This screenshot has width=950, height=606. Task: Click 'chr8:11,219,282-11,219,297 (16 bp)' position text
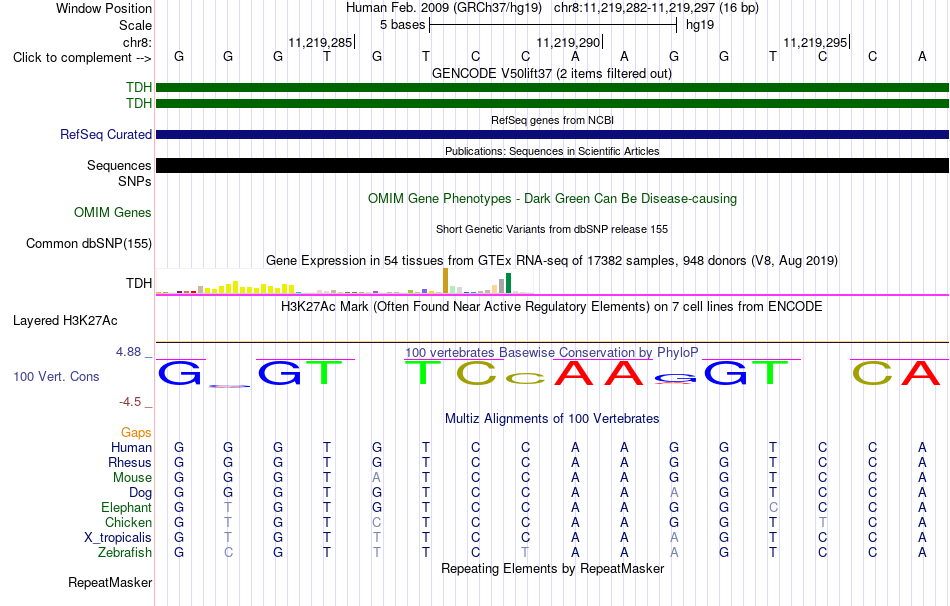click(x=656, y=8)
